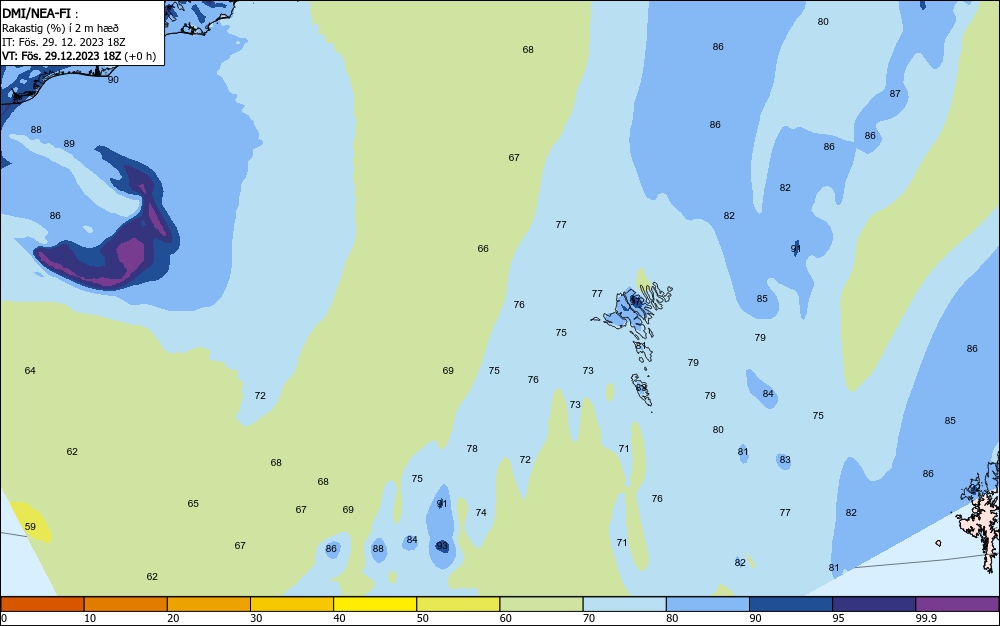The image size is (1000, 626).
Task: Click the 50–60 pale yellow legend swatch
Action: (x=458, y=604)
